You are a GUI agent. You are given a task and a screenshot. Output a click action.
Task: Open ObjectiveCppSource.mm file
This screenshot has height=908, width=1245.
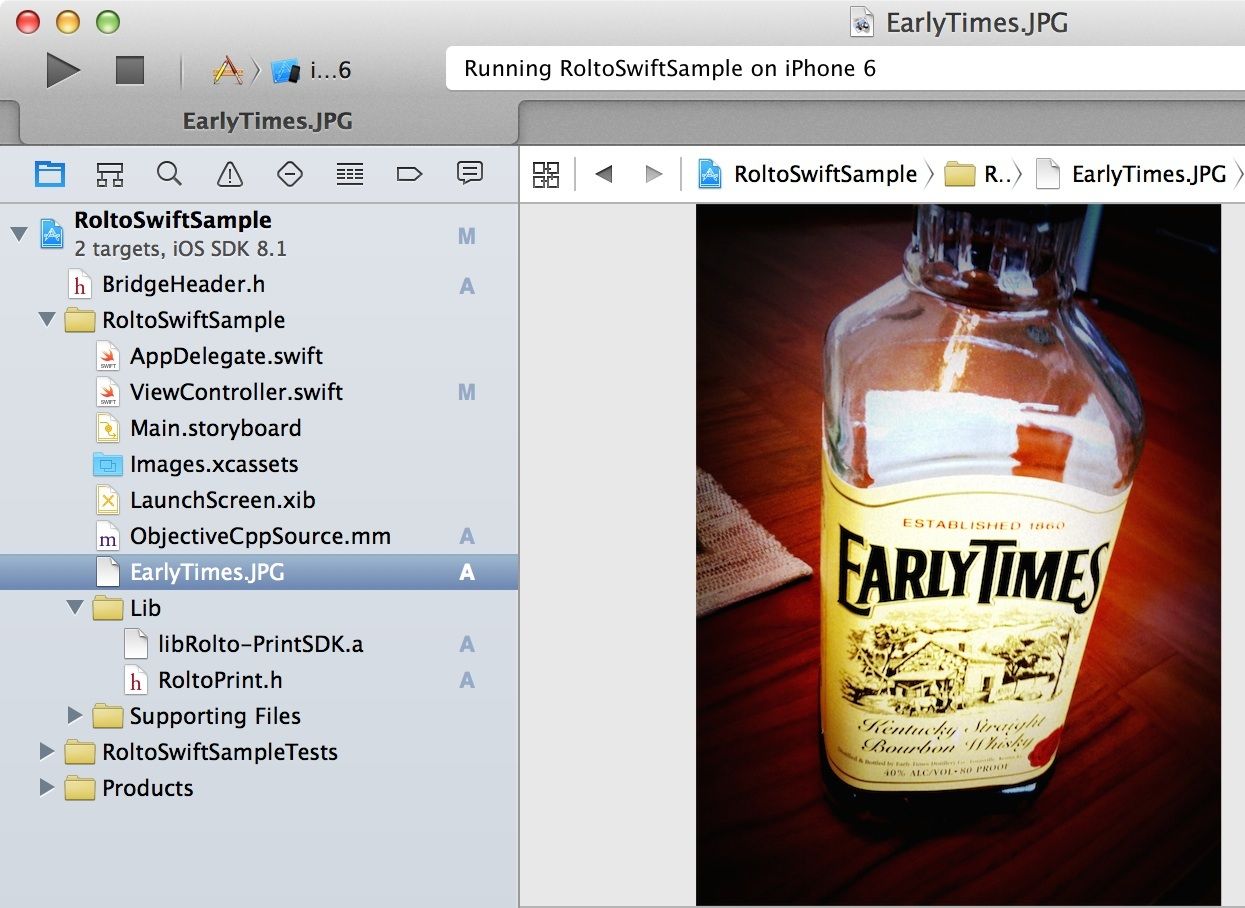(259, 536)
